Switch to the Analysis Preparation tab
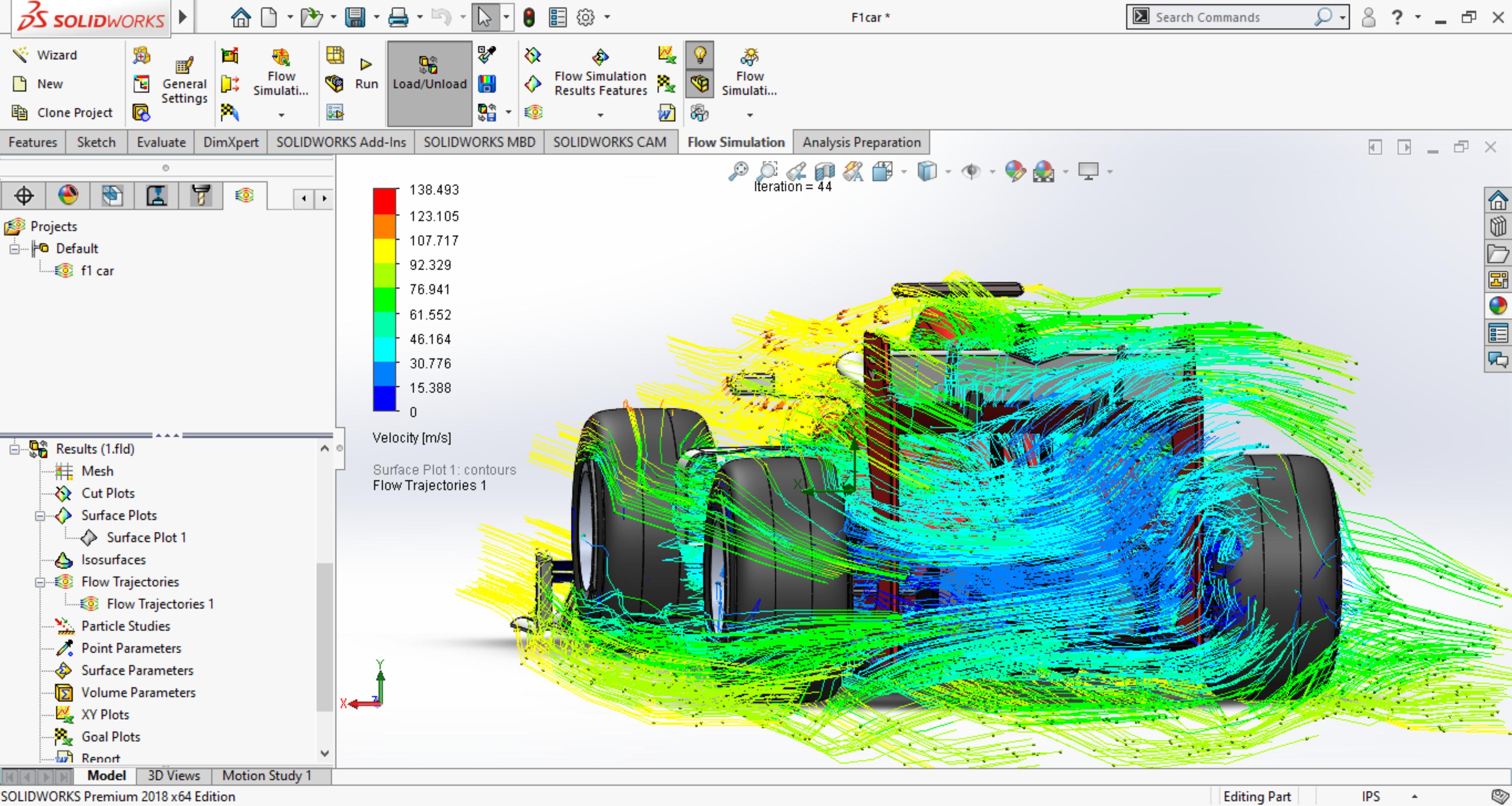This screenshot has height=806, width=1512. pyautogui.click(x=861, y=142)
